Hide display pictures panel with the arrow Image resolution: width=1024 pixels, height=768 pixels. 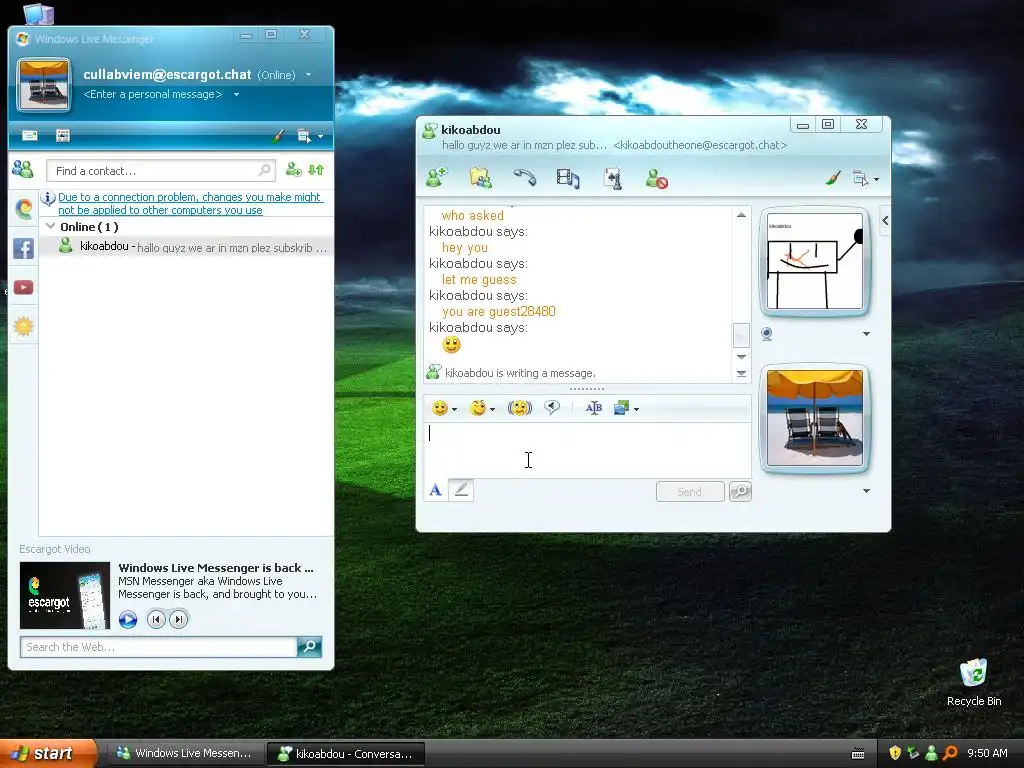coord(885,221)
